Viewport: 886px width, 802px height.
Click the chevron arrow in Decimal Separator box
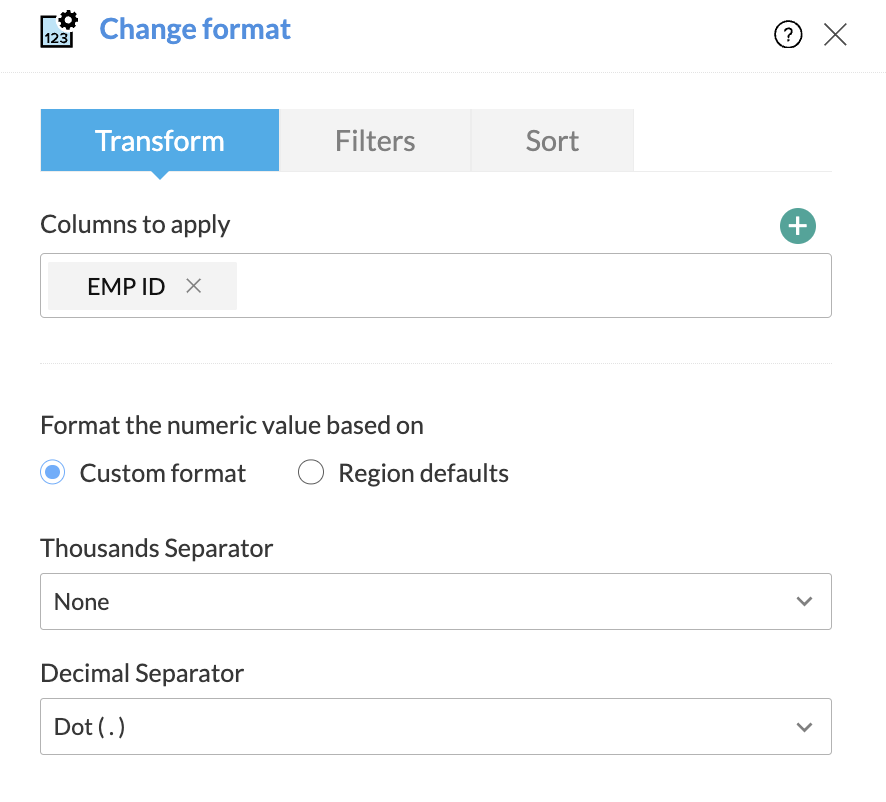(804, 726)
